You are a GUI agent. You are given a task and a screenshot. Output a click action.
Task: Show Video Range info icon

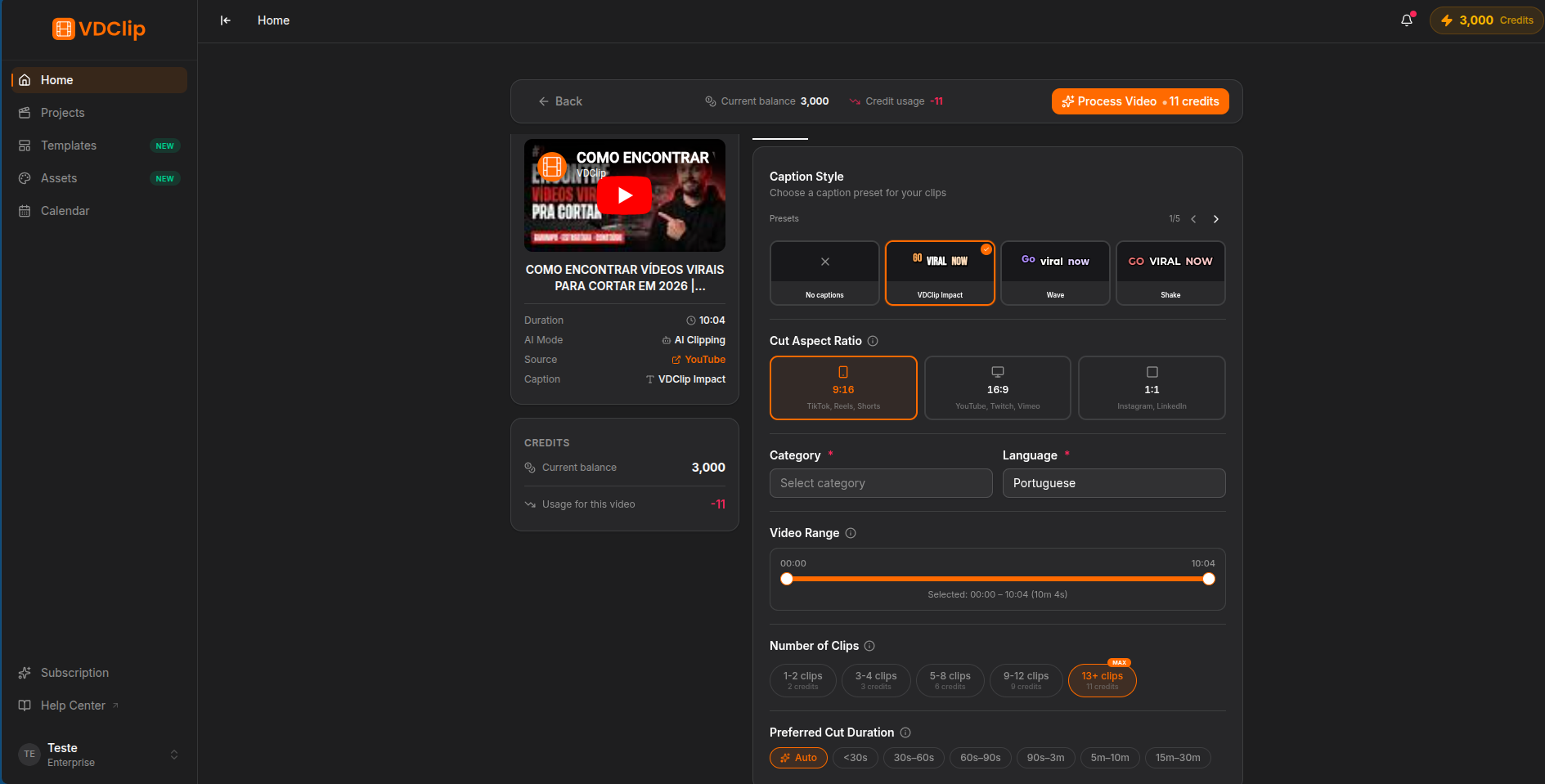(851, 533)
